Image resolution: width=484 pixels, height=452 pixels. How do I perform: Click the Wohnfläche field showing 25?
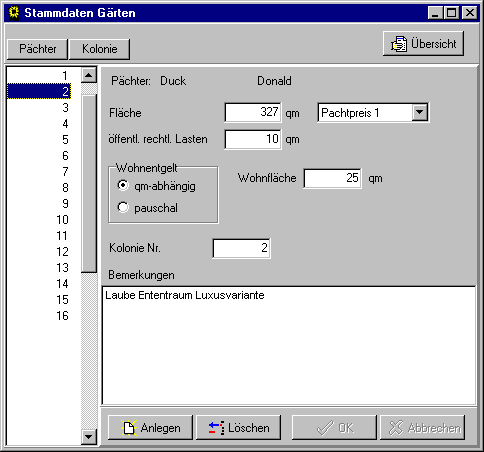click(332, 178)
